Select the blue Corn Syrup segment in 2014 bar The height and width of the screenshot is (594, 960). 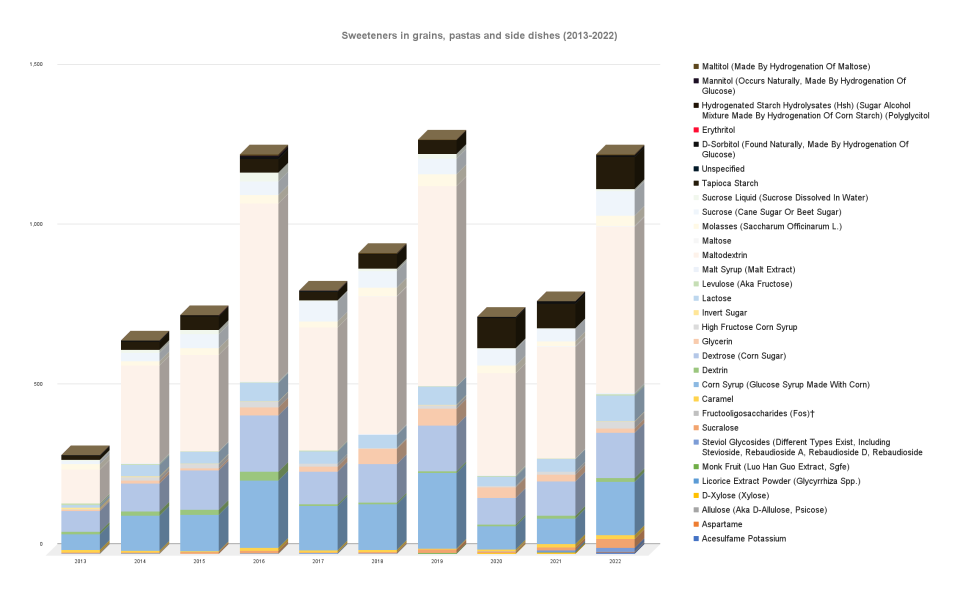point(140,532)
